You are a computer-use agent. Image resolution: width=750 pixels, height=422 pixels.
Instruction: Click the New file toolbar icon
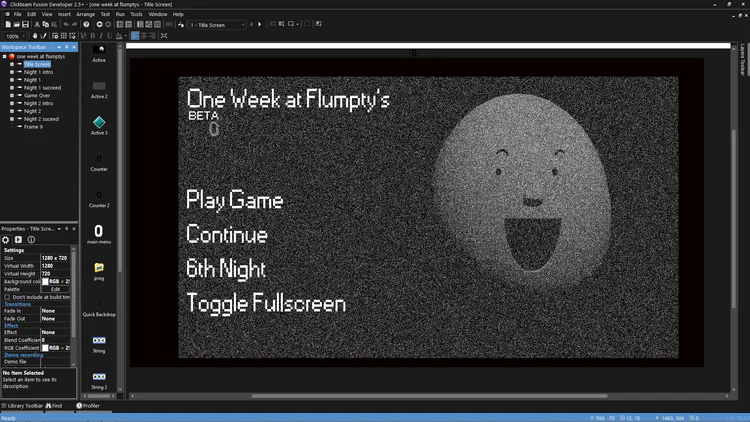[x=8, y=24]
